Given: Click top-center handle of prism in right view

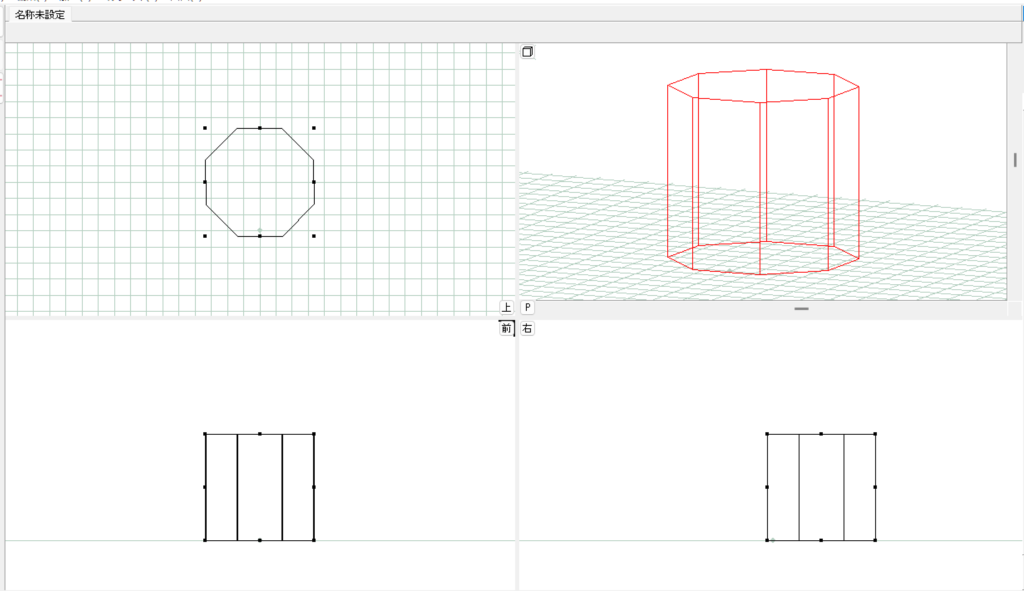Looking at the screenshot, I should pyautogui.click(x=821, y=434).
